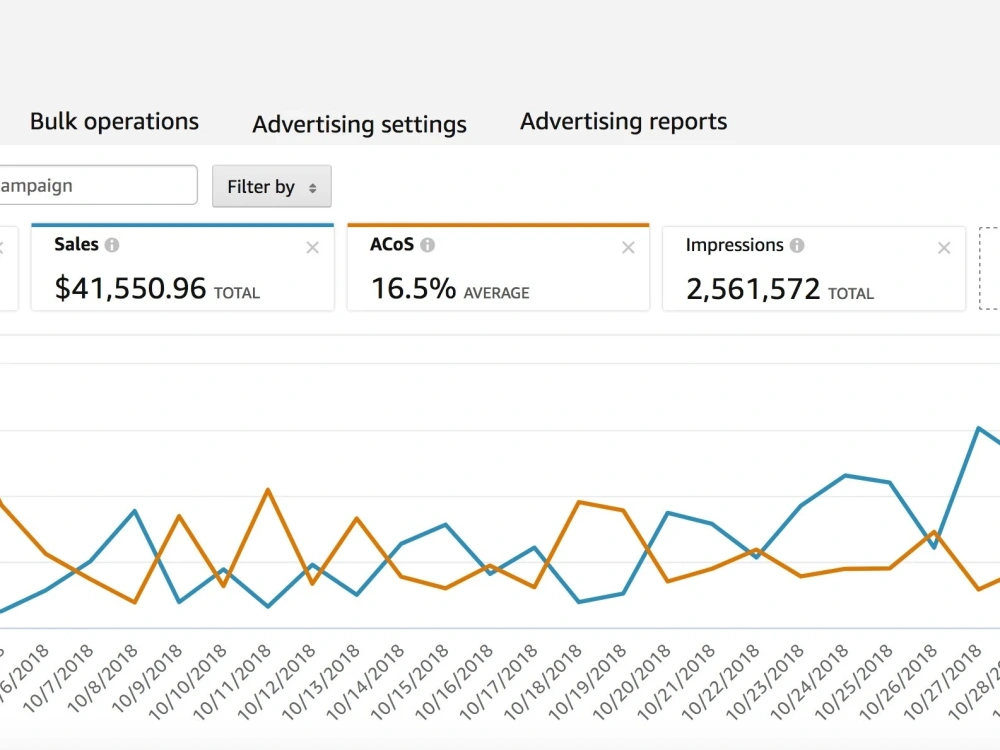Open the Advertising settings tab
This screenshot has height=750, width=1000.
(359, 124)
